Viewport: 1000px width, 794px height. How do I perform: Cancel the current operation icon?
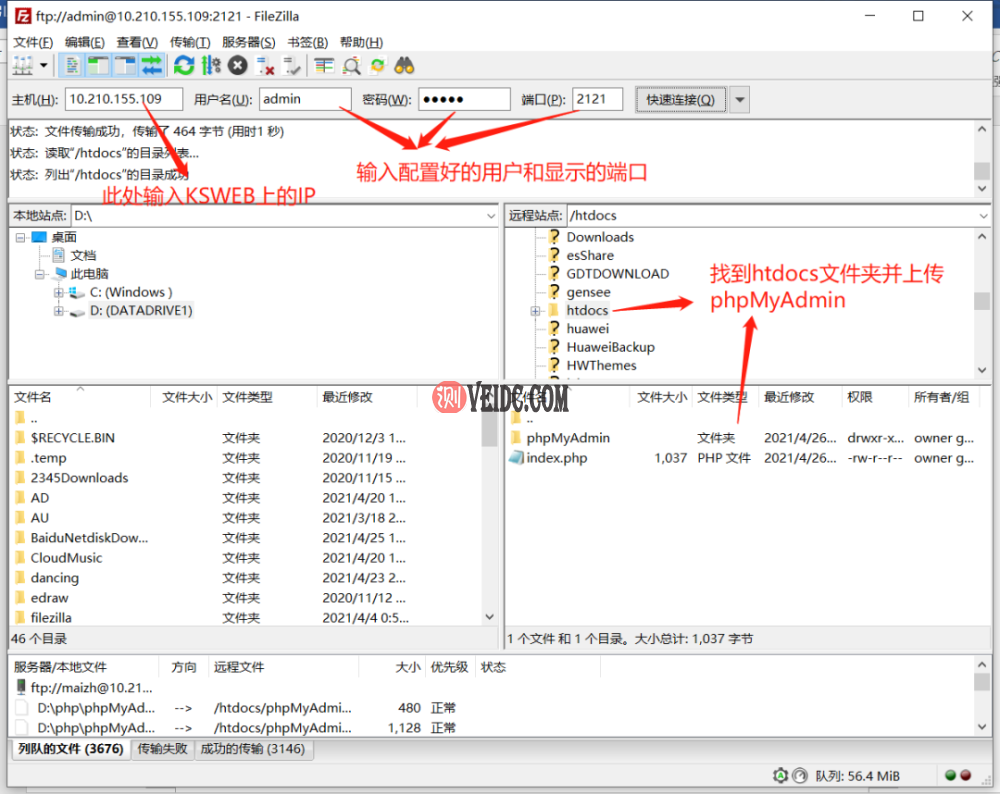(x=237, y=66)
